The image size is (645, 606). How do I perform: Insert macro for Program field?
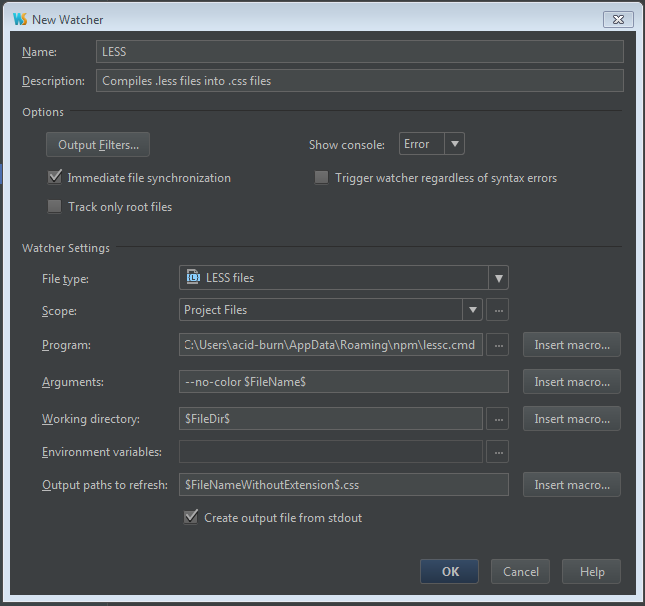click(572, 345)
